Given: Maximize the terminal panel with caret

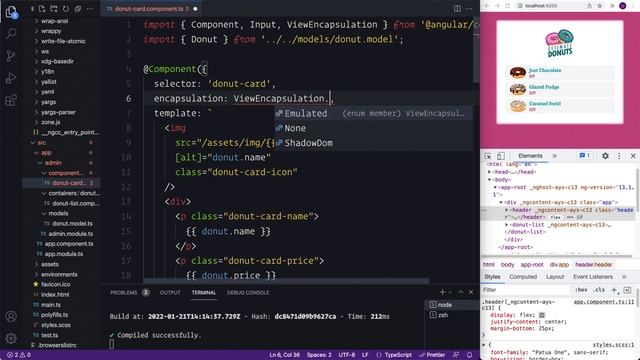Looking at the screenshot, I should click(461, 292).
